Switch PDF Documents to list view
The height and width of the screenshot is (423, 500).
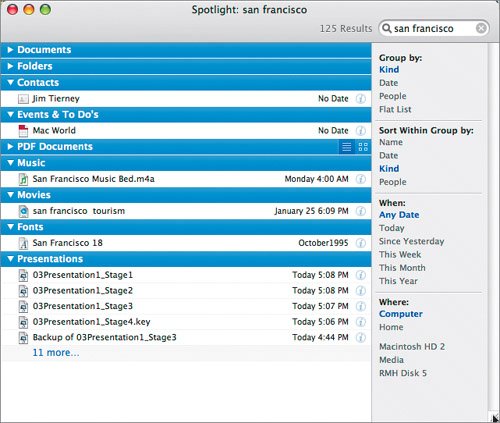[x=347, y=147]
